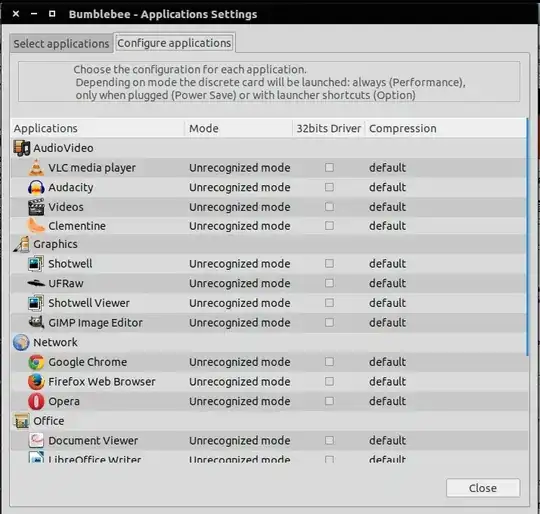Click the vertical scrollbar of application list
Screen dimensions: 540x514
527,237
